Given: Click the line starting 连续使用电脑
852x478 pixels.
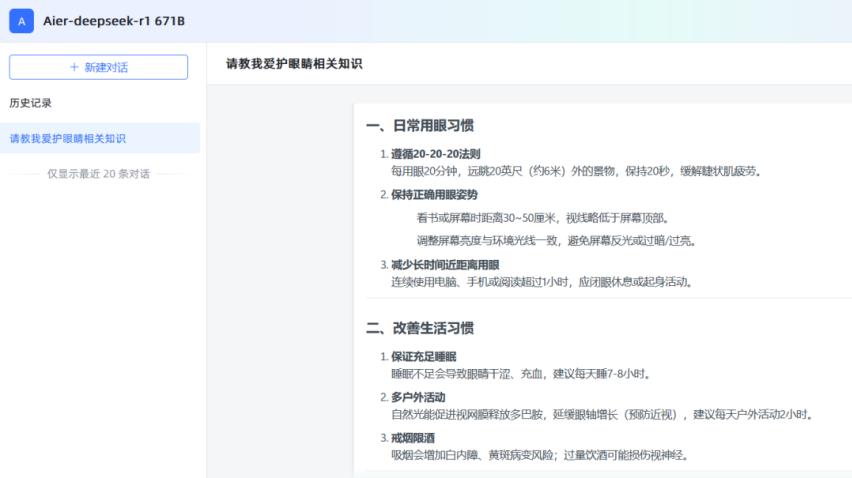Looking at the screenshot, I should [542, 282].
